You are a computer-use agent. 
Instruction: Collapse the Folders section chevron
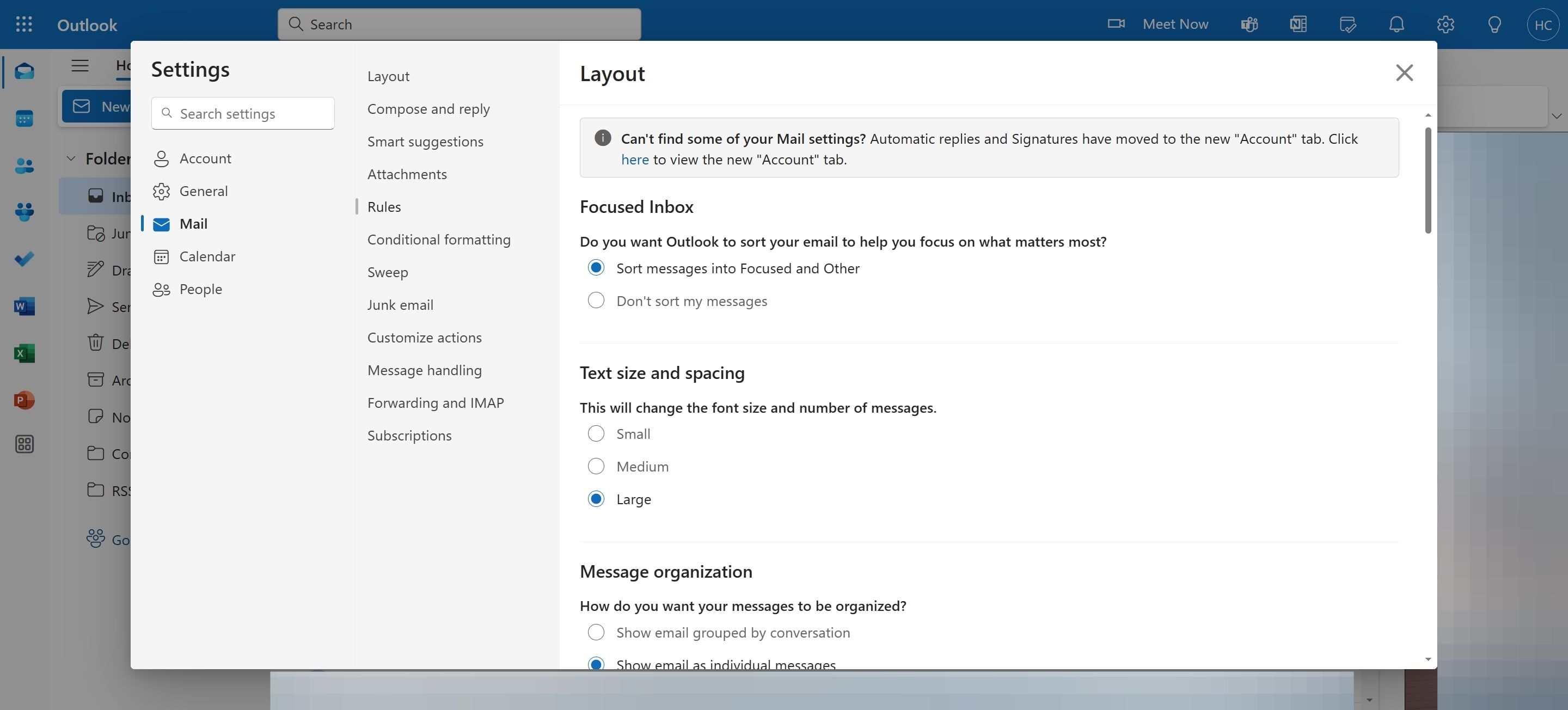[71, 158]
